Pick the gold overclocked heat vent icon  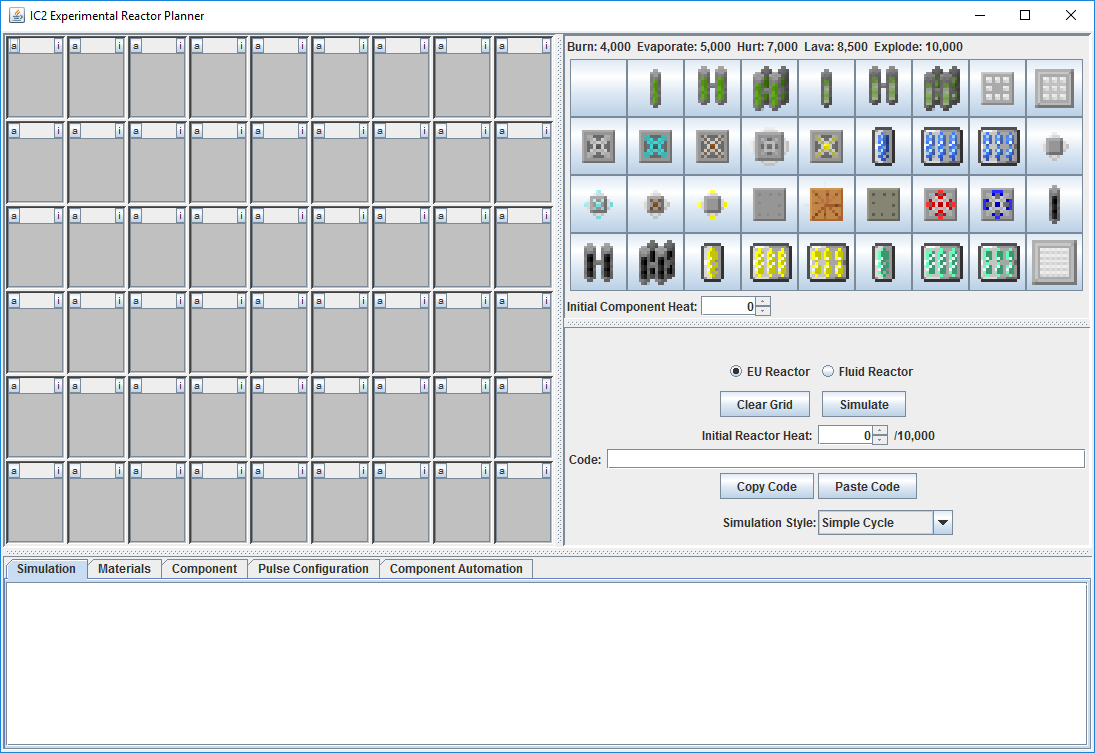(x=826, y=146)
